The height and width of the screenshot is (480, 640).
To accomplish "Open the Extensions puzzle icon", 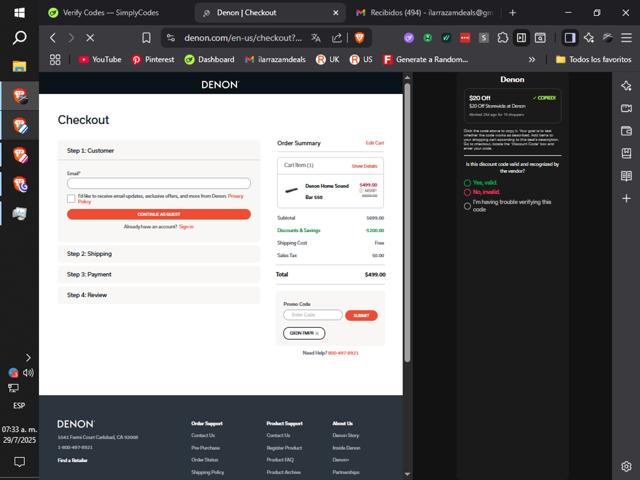I will [502, 38].
